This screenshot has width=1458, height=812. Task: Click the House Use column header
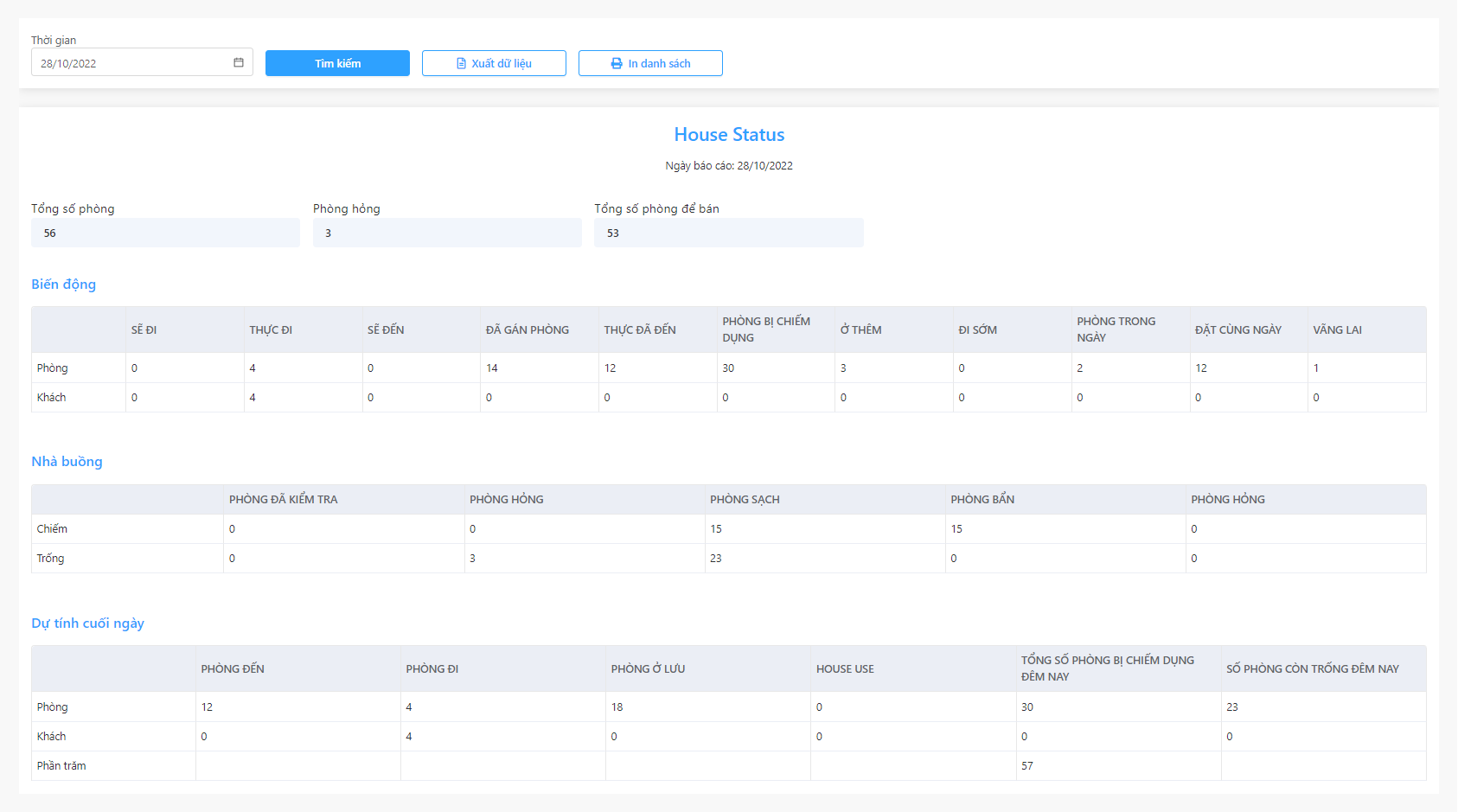(x=845, y=668)
